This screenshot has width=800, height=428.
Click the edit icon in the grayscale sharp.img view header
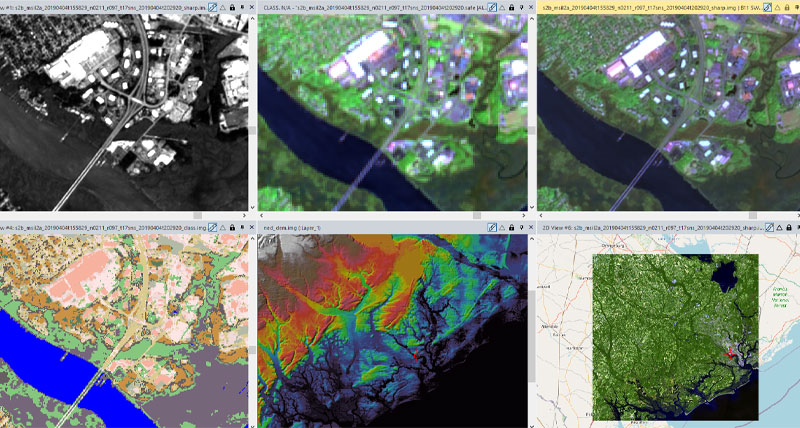coord(213,6)
